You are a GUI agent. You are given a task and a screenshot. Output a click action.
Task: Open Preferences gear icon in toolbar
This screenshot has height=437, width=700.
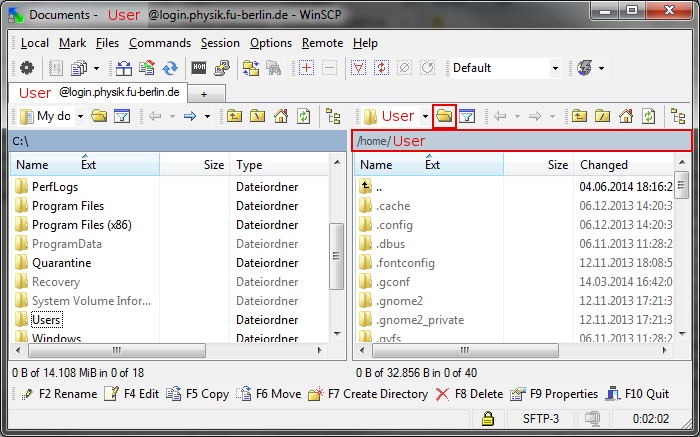coord(27,68)
